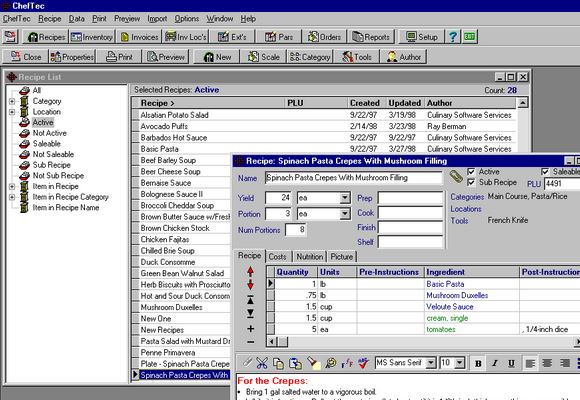The width and height of the screenshot is (580, 400).
Task: Switch to the Nutrition tab
Action: coord(310,256)
